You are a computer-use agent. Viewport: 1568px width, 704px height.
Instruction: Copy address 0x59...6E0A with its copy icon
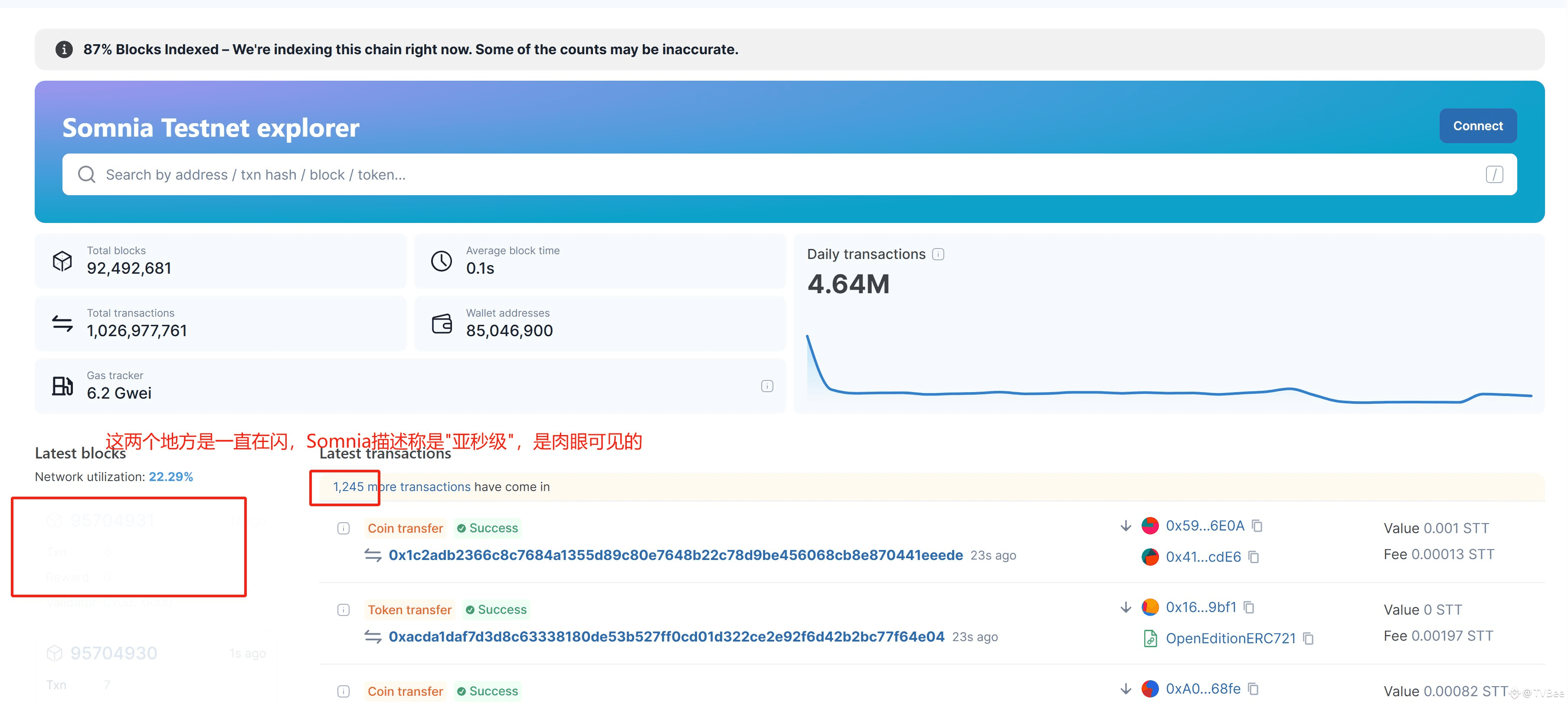click(1257, 526)
